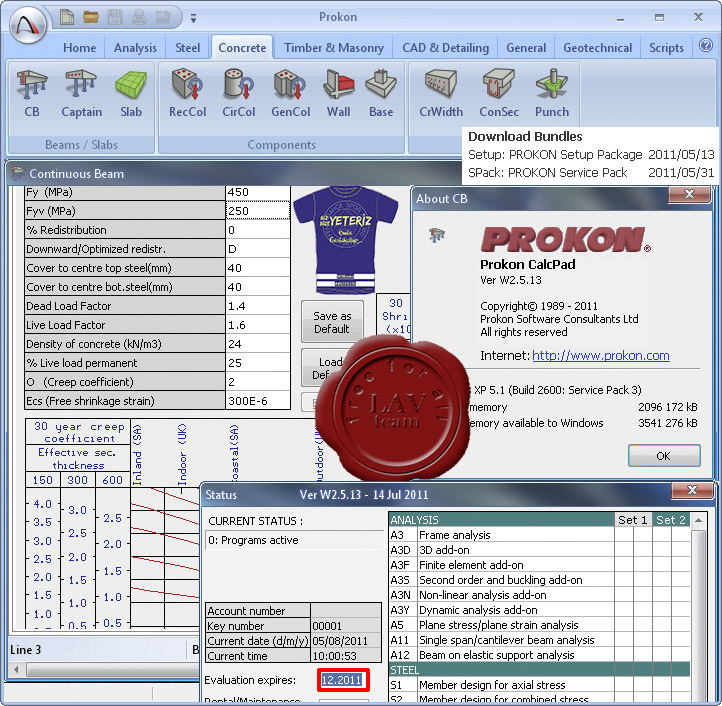Open the blue Help question mark icon
722x706 pixels.
coord(705,46)
